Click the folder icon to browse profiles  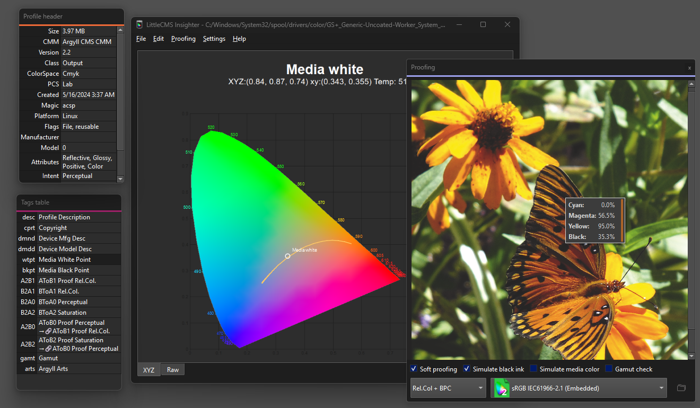point(681,388)
